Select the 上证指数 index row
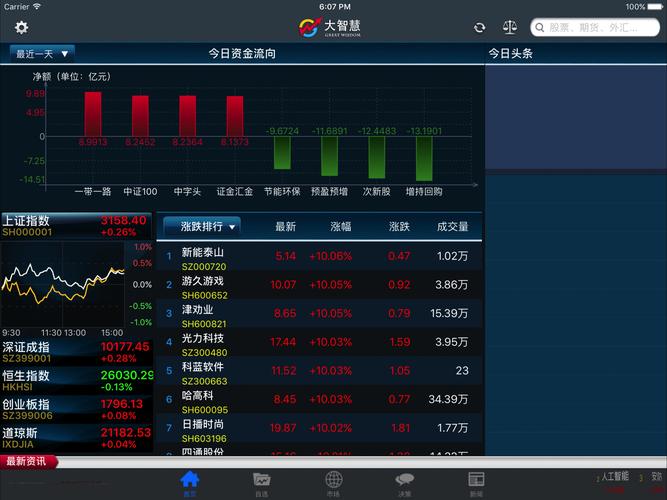This screenshot has height=500, width=667. coord(77,225)
